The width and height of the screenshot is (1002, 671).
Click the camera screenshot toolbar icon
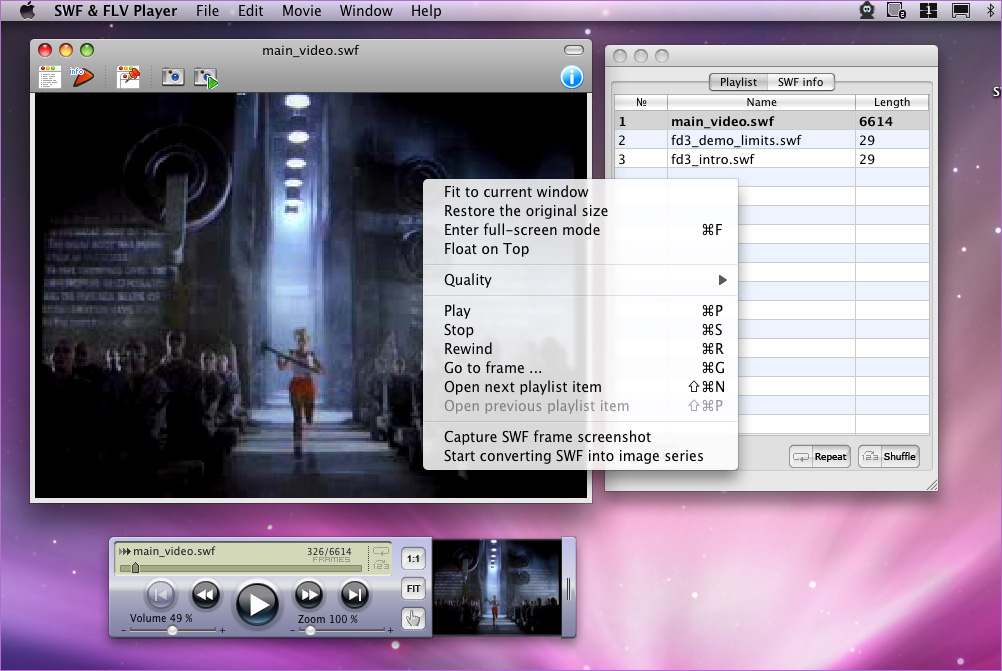[x=173, y=77]
